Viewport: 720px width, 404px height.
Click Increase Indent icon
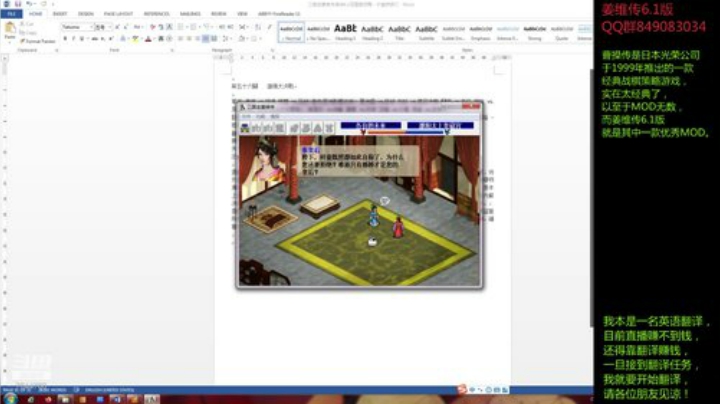[231, 27]
